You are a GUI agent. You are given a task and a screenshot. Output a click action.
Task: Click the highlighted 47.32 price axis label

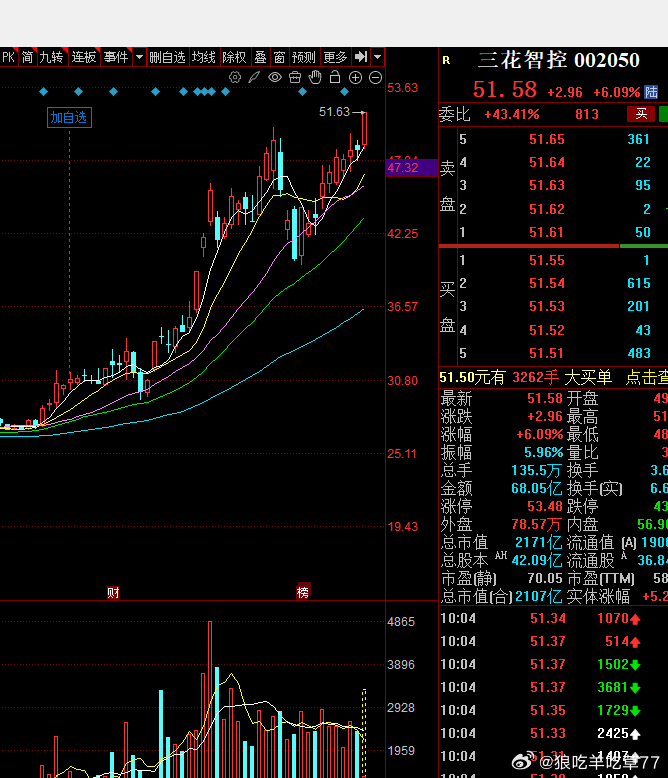pos(411,168)
